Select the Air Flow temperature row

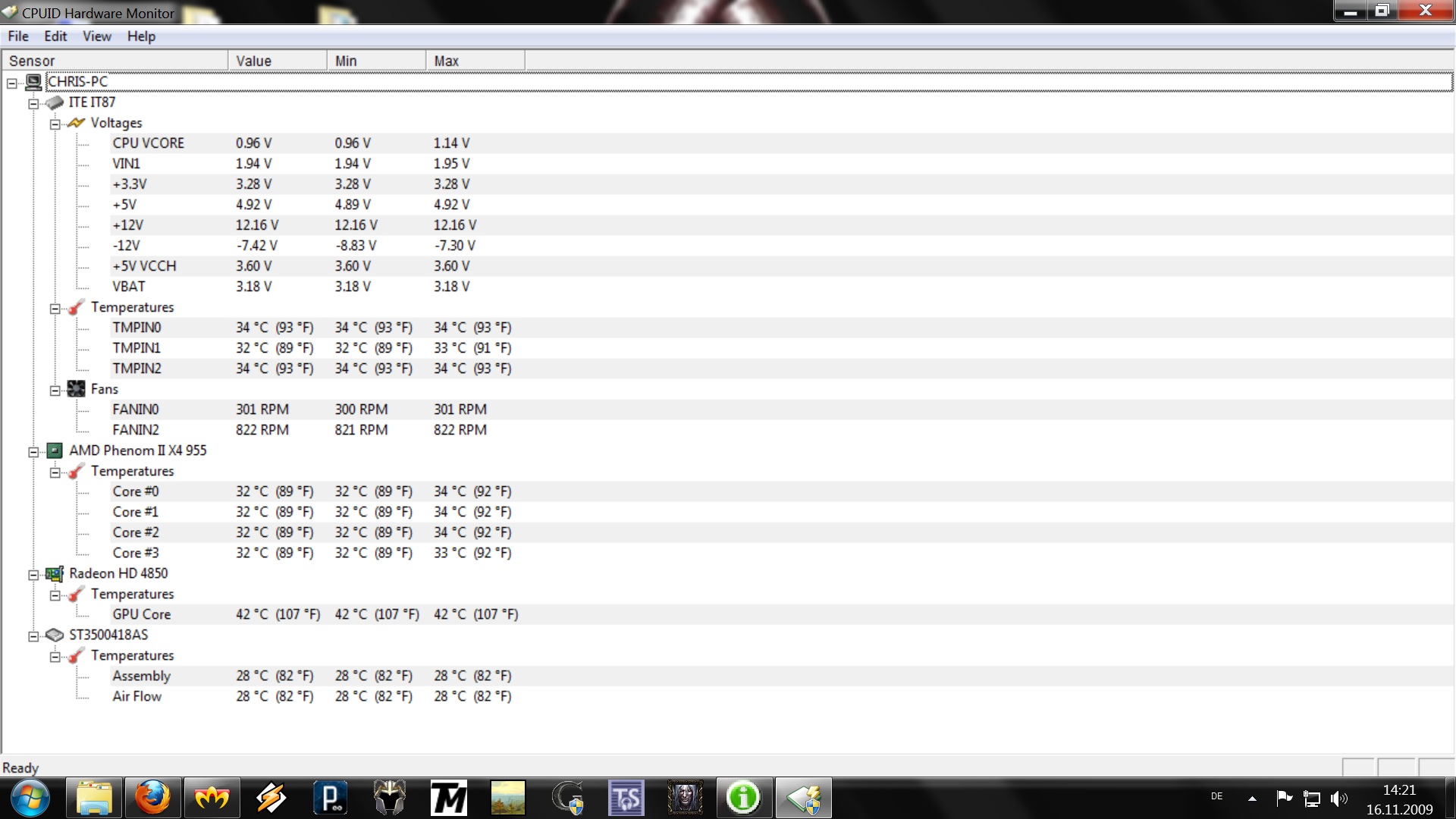[x=782, y=695]
